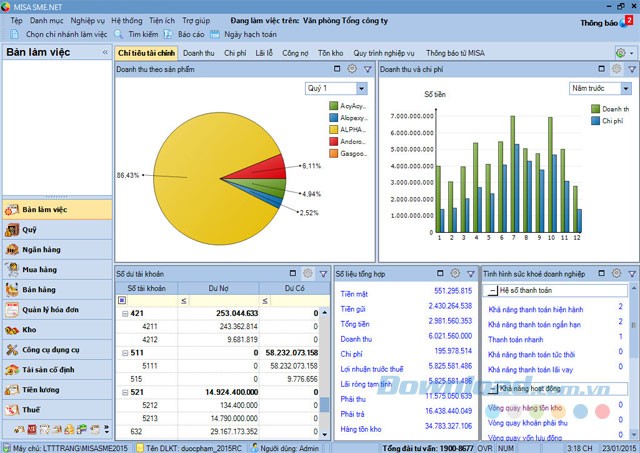Open the Ngân hàng module
This screenshot has width=640, height=453.
(40, 250)
